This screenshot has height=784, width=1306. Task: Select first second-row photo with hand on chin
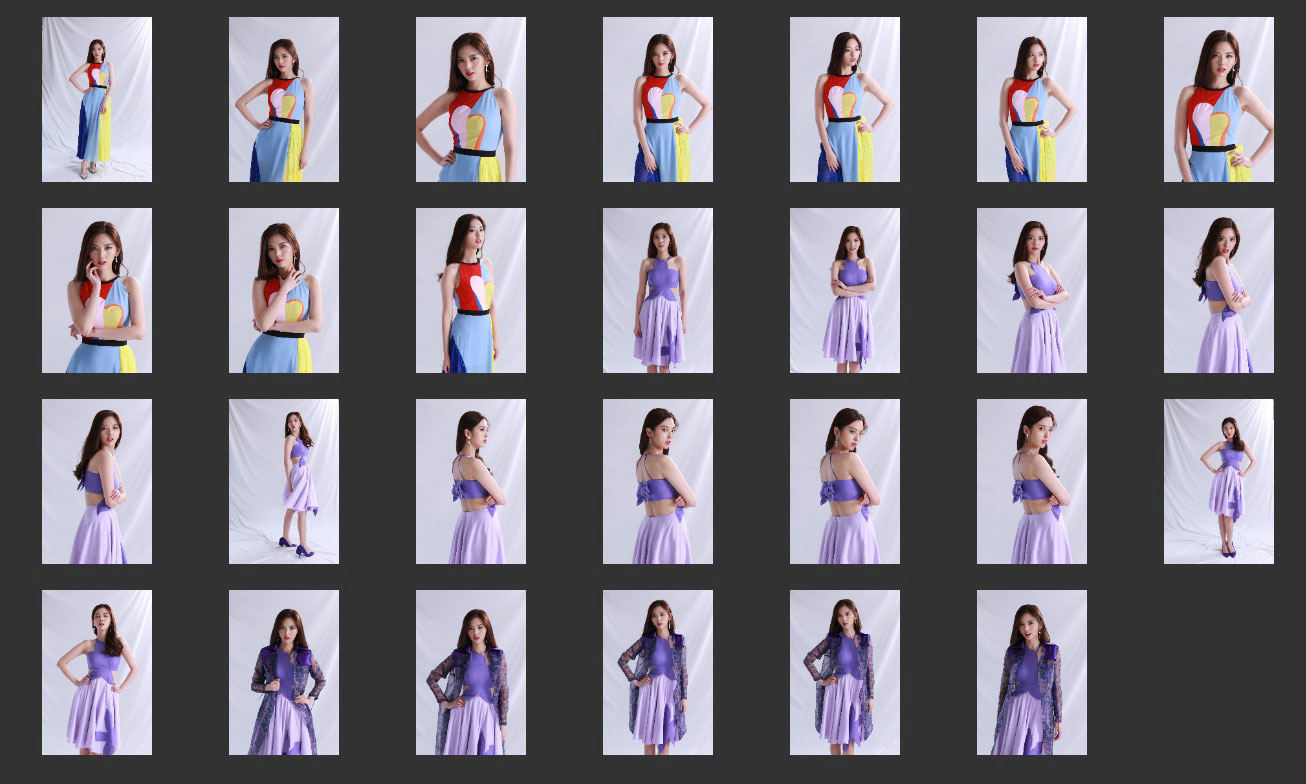pos(97,290)
